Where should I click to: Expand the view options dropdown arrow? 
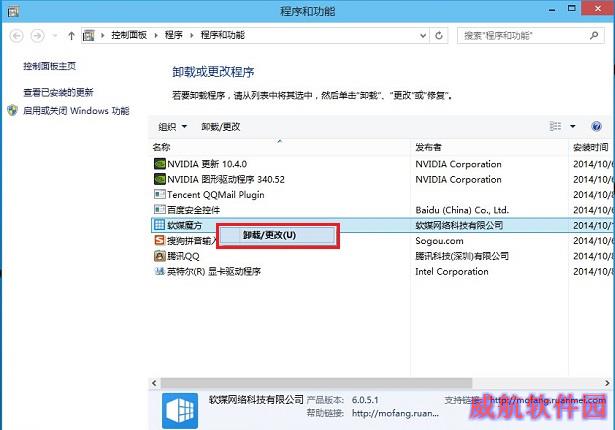(x=573, y=126)
